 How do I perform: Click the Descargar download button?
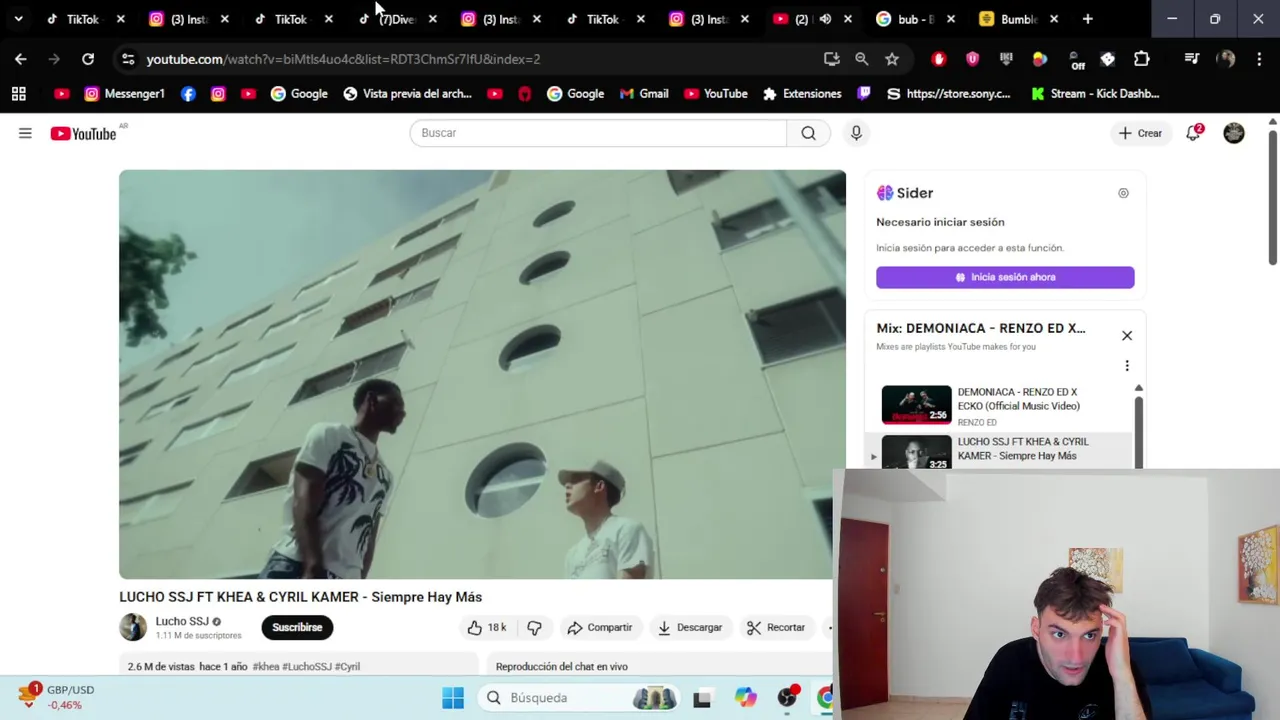coord(690,628)
